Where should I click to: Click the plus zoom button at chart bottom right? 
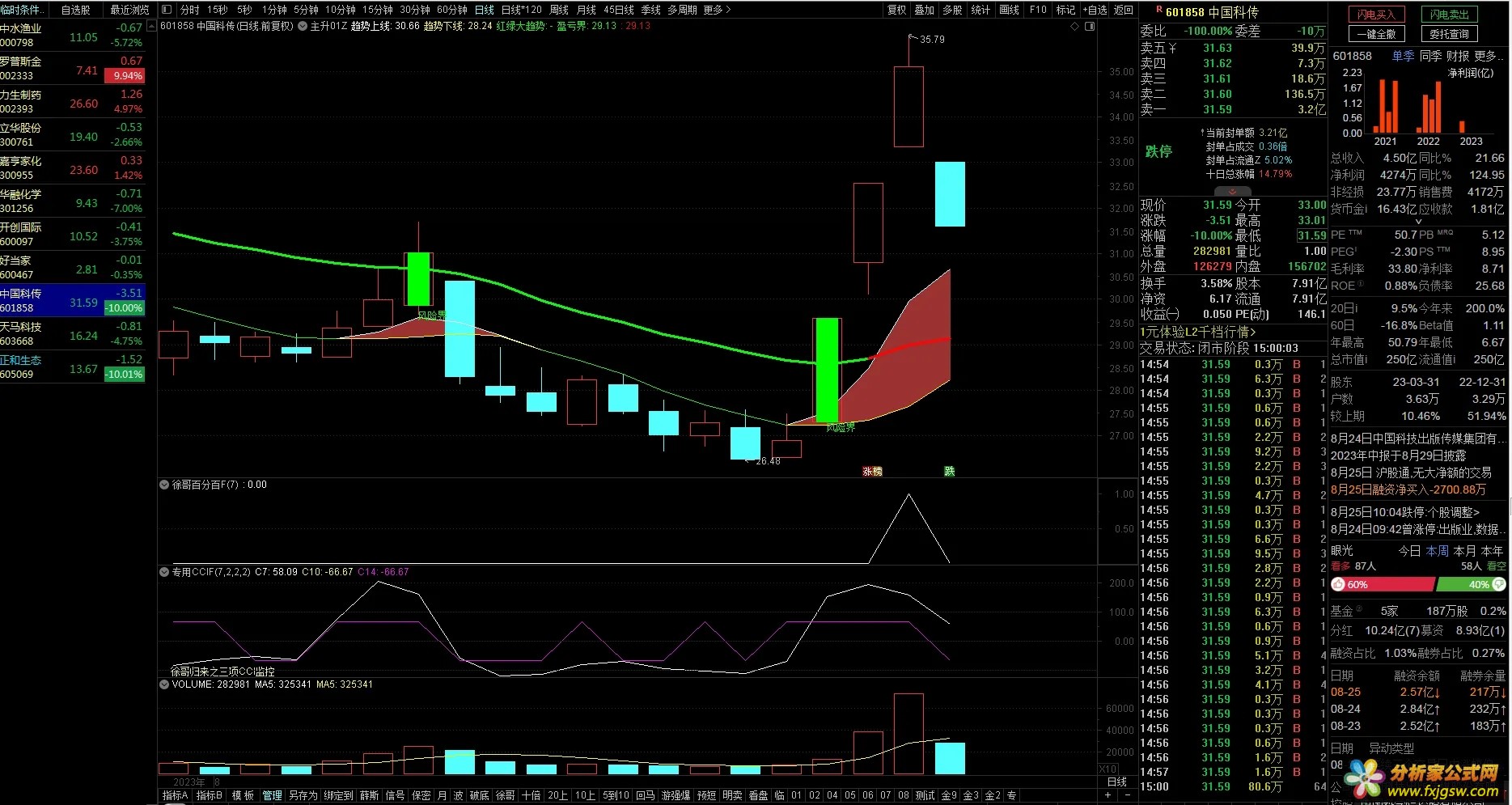point(1108,795)
